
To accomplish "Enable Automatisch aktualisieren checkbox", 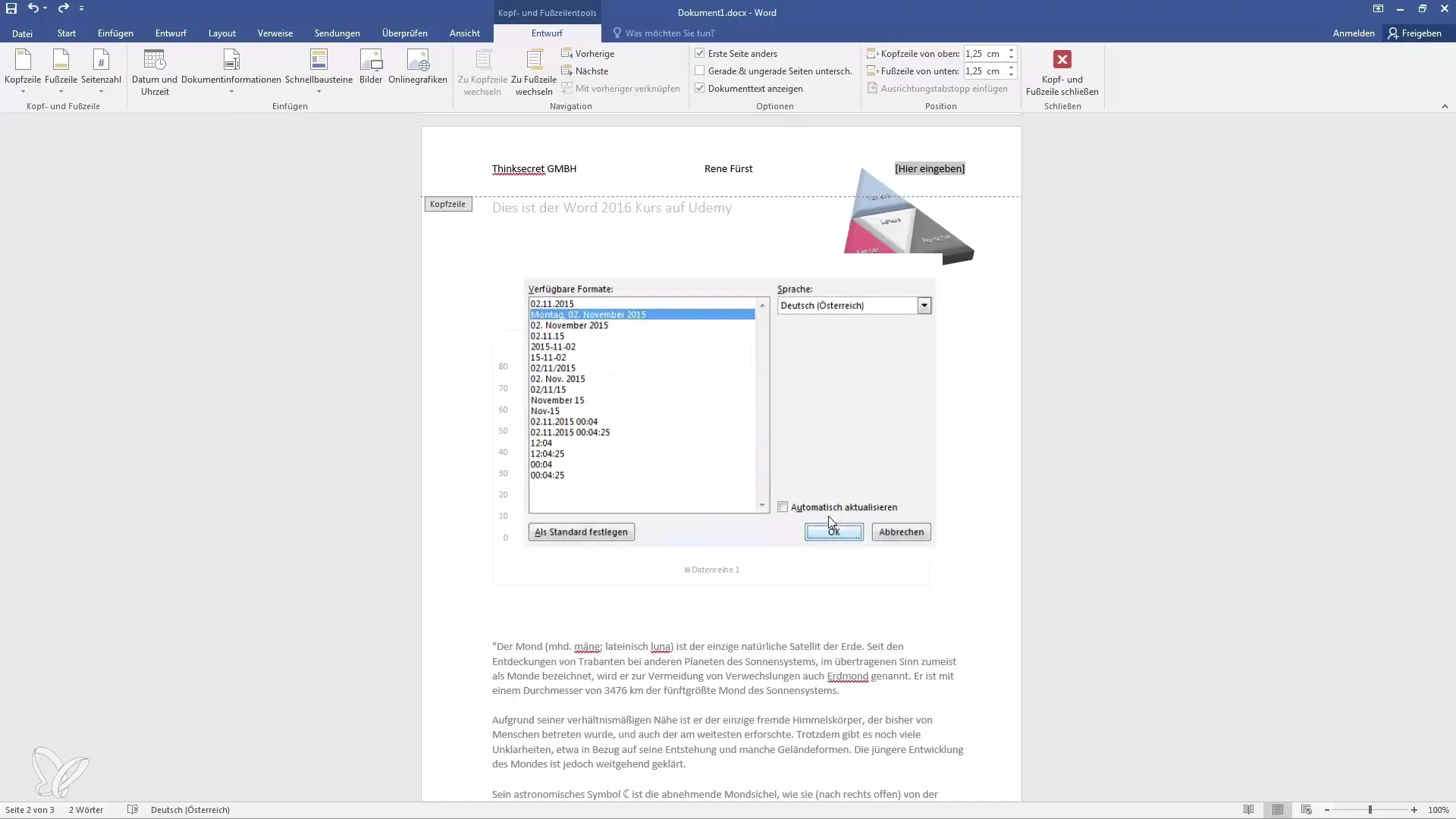I will pos(783,507).
